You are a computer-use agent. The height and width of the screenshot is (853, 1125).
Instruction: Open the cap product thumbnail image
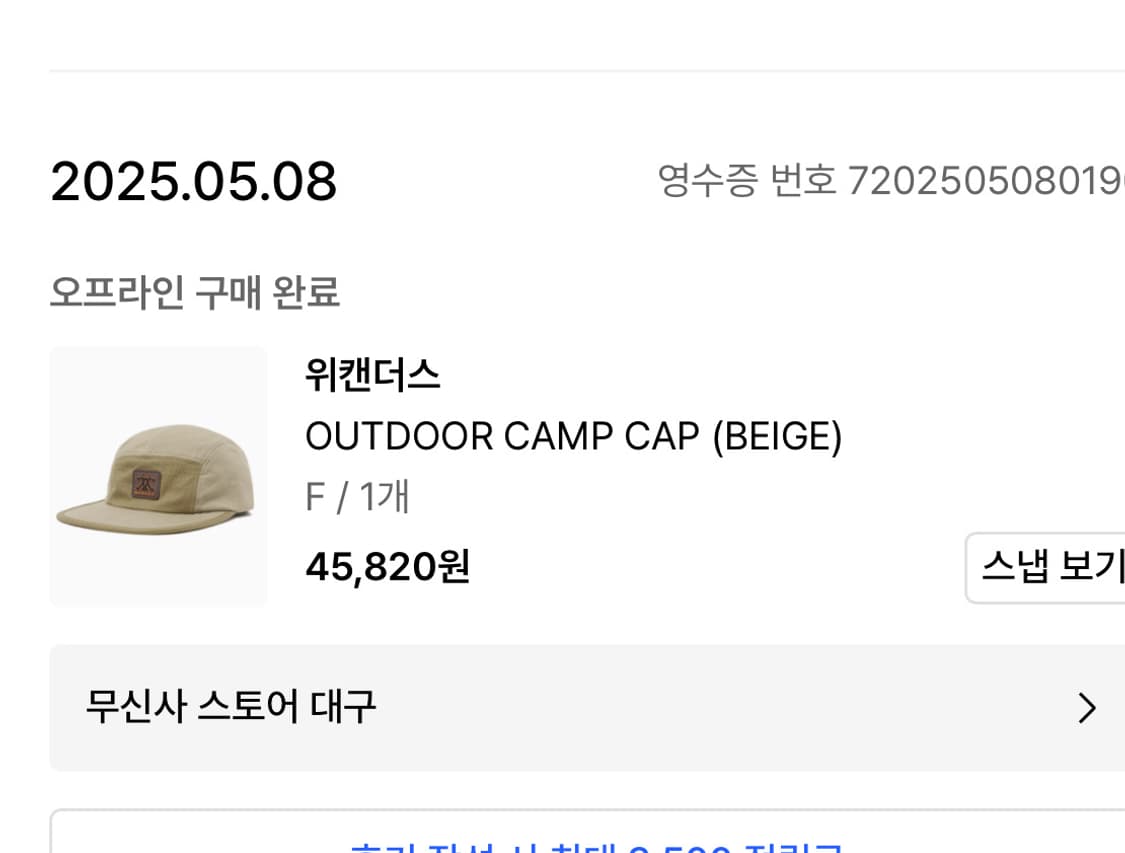158,476
